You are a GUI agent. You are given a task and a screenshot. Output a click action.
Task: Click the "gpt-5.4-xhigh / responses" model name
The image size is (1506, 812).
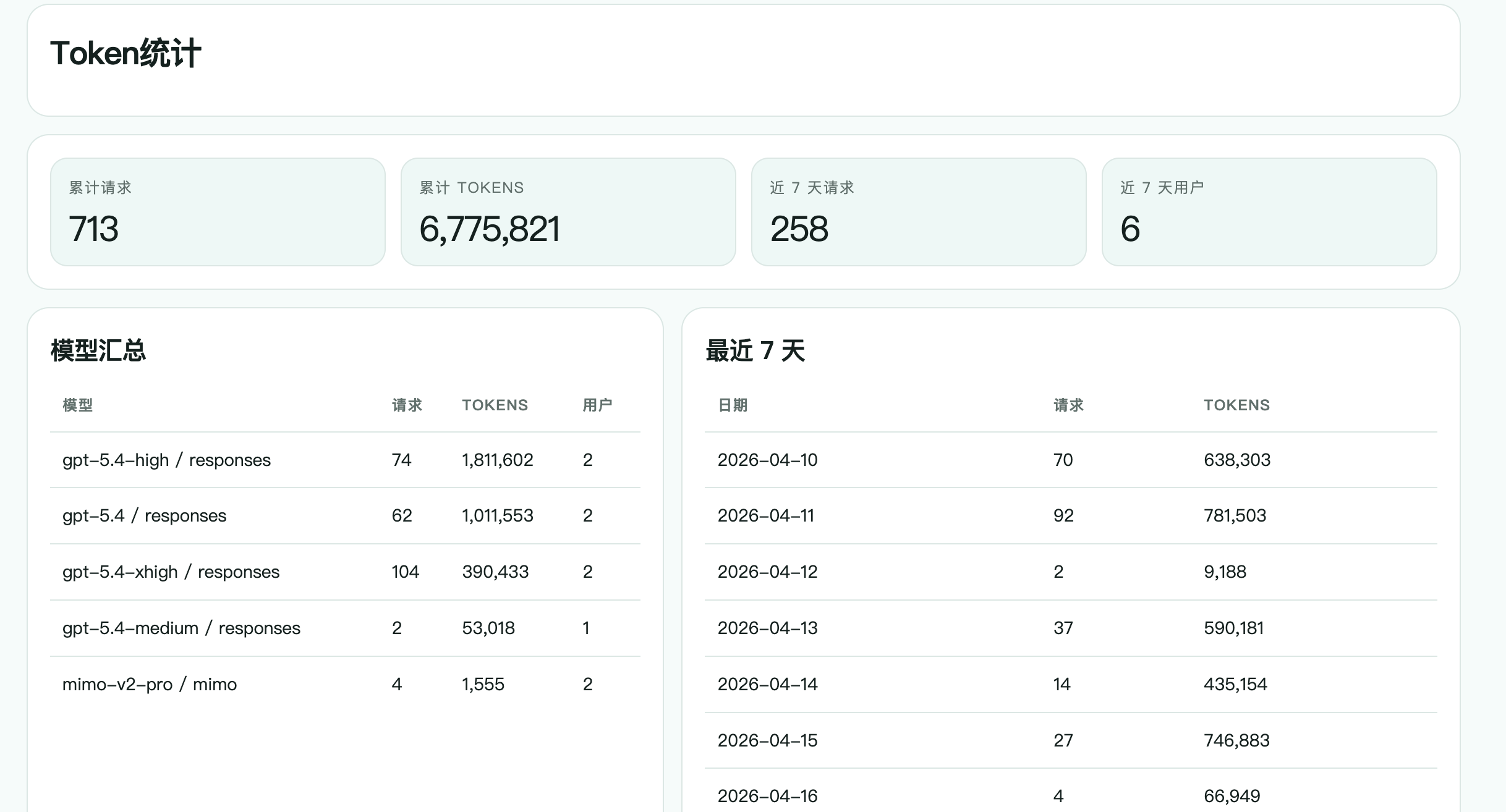coord(171,572)
